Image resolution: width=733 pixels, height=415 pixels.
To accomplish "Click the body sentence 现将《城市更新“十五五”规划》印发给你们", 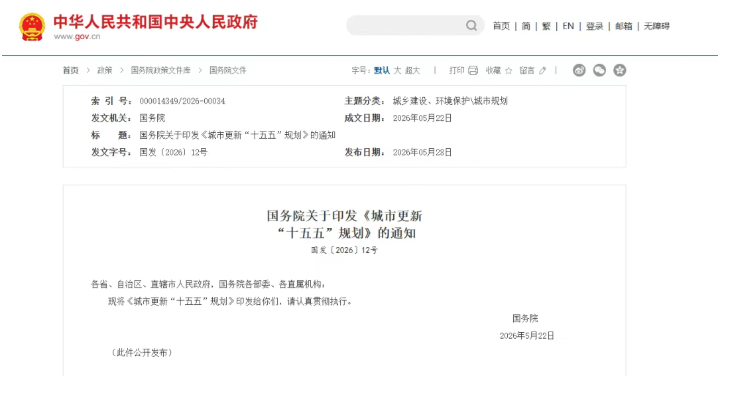I will 194,301.
